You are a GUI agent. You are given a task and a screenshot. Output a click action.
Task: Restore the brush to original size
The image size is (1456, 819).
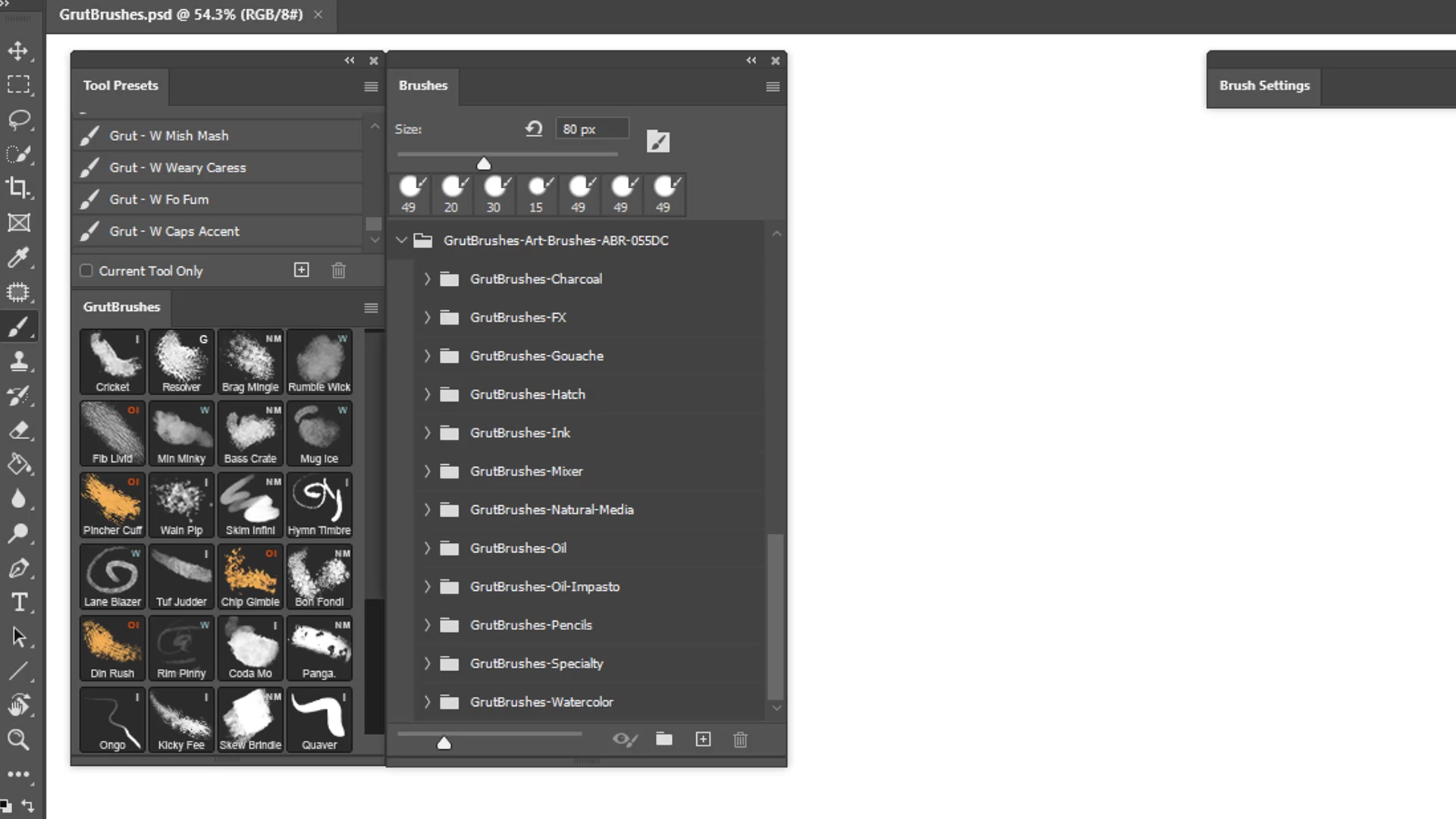[534, 129]
